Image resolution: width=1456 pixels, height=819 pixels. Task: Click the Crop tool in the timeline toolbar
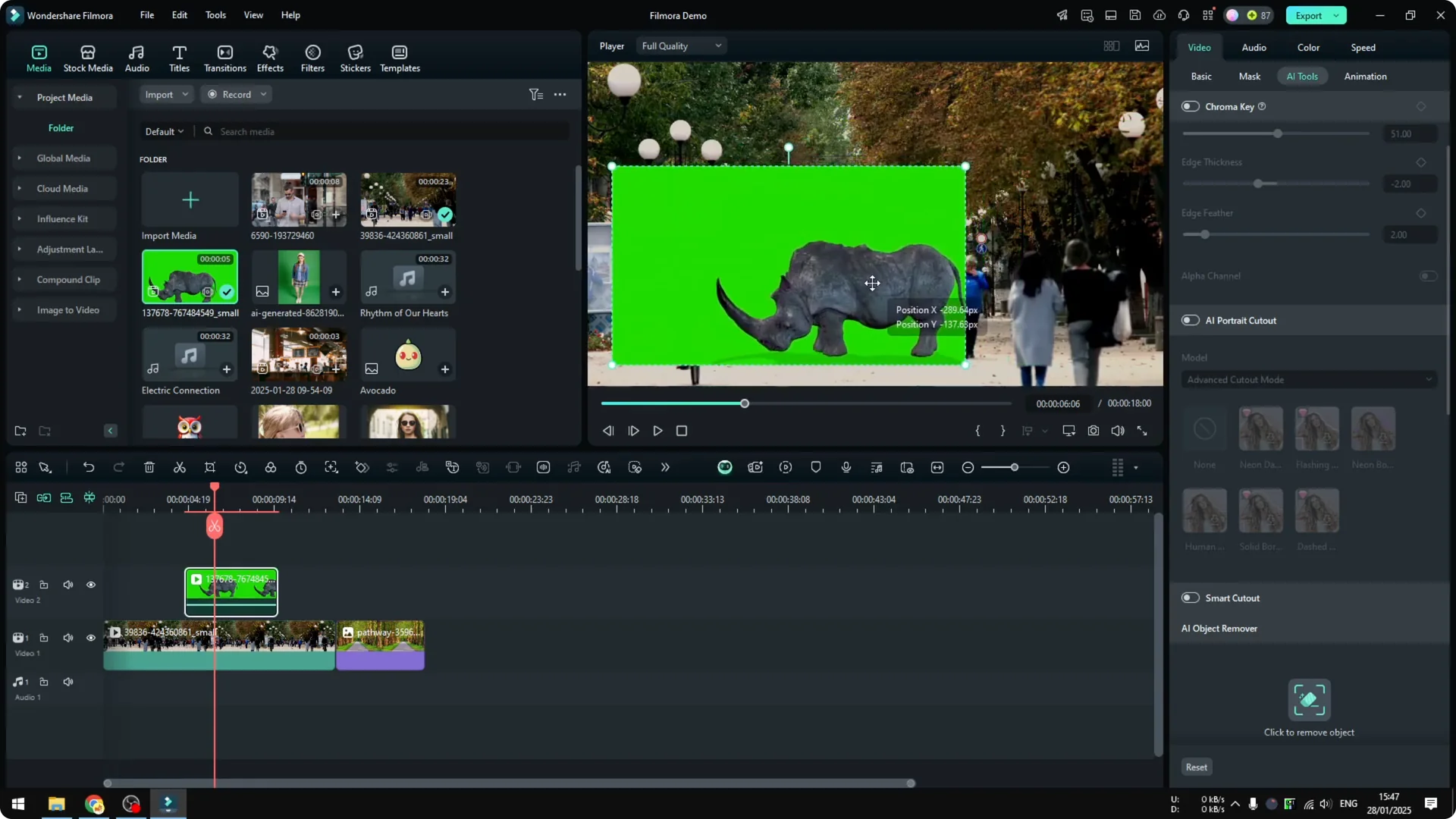pos(210,467)
